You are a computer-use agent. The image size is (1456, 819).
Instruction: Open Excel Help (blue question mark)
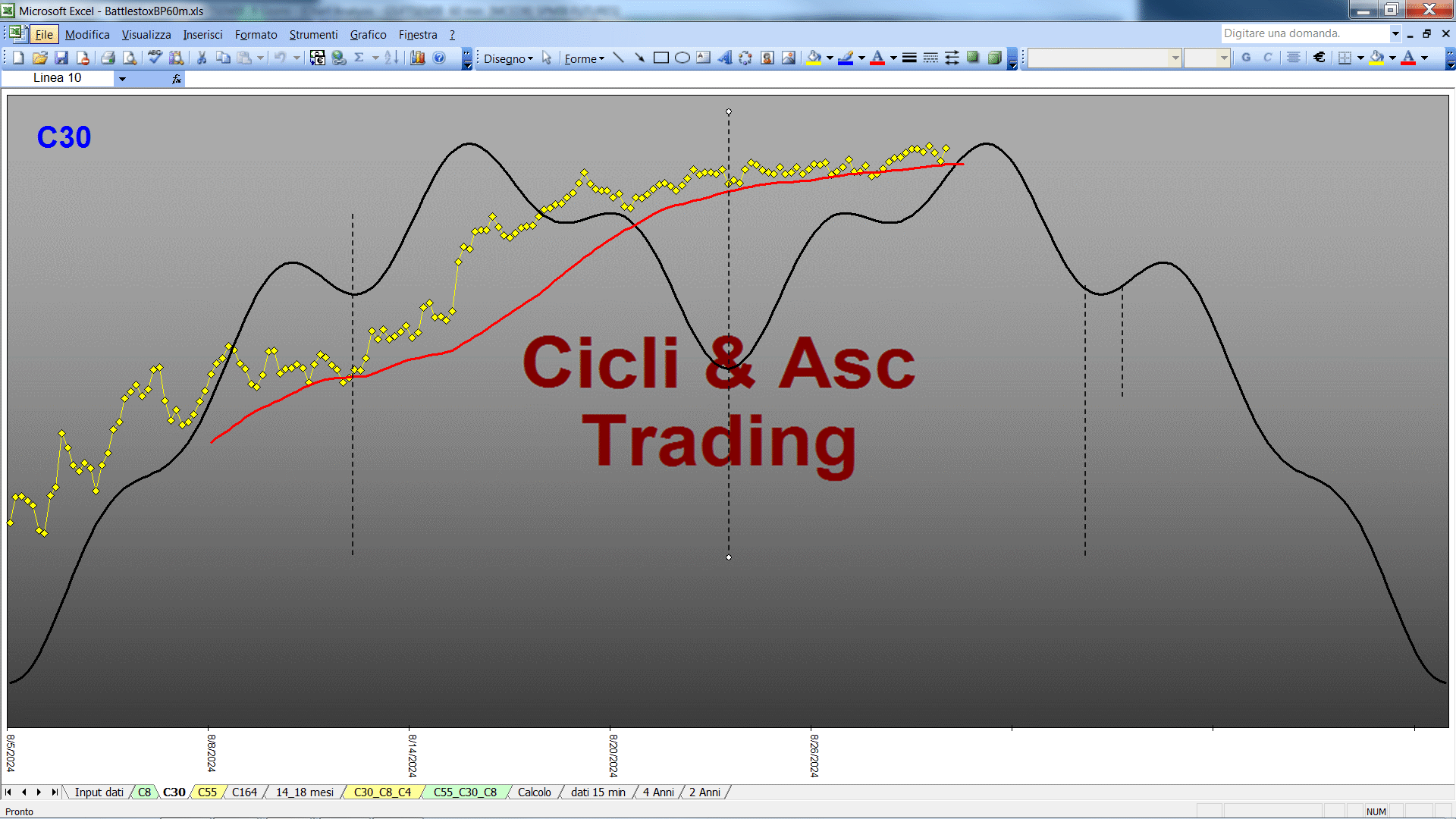[x=439, y=58]
